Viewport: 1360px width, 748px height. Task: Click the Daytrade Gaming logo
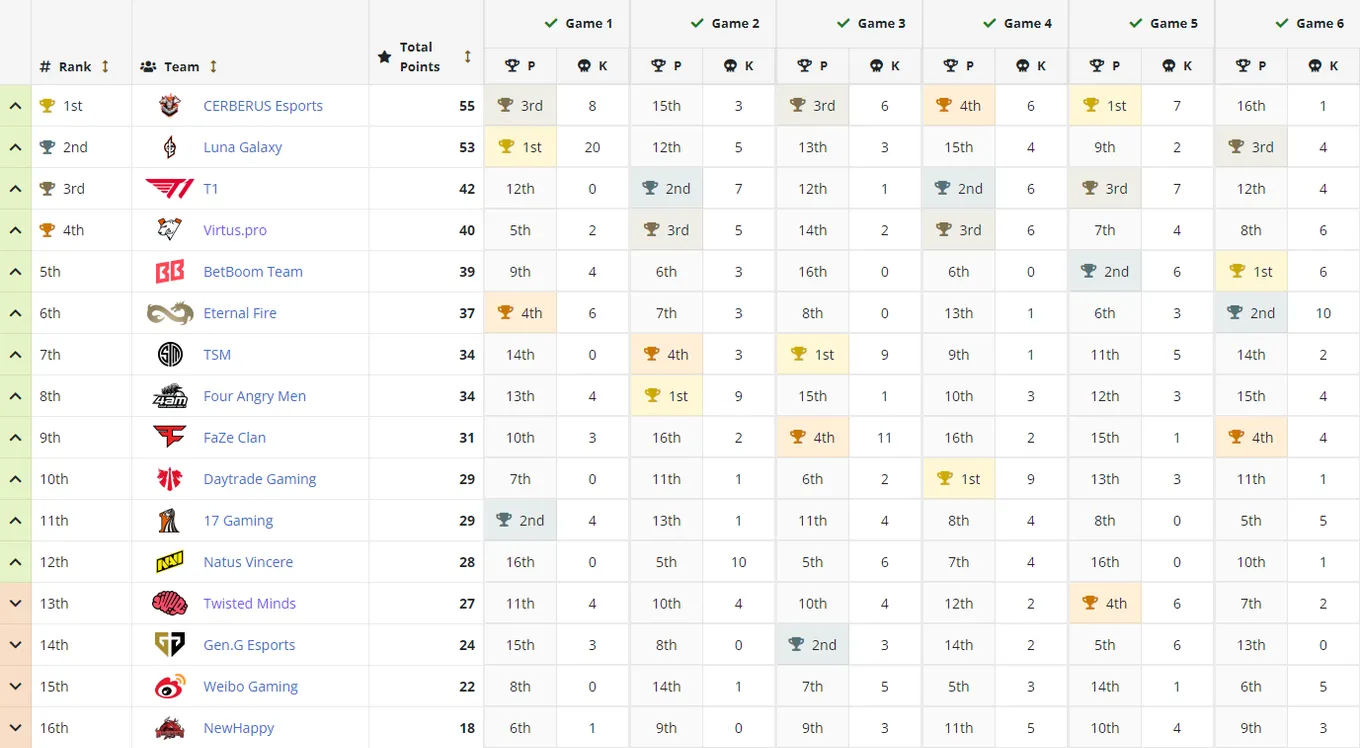(x=170, y=479)
